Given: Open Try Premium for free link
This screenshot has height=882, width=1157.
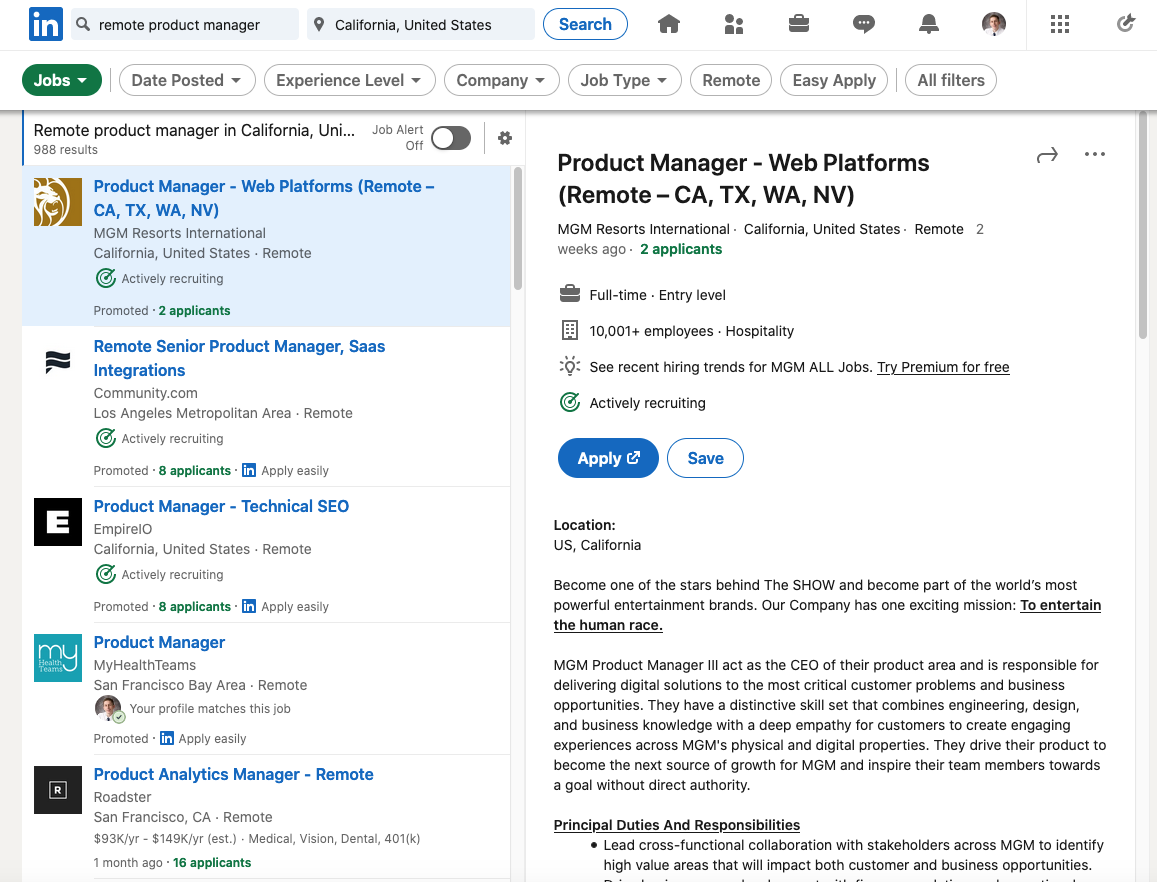Looking at the screenshot, I should [x=943, y=367].
